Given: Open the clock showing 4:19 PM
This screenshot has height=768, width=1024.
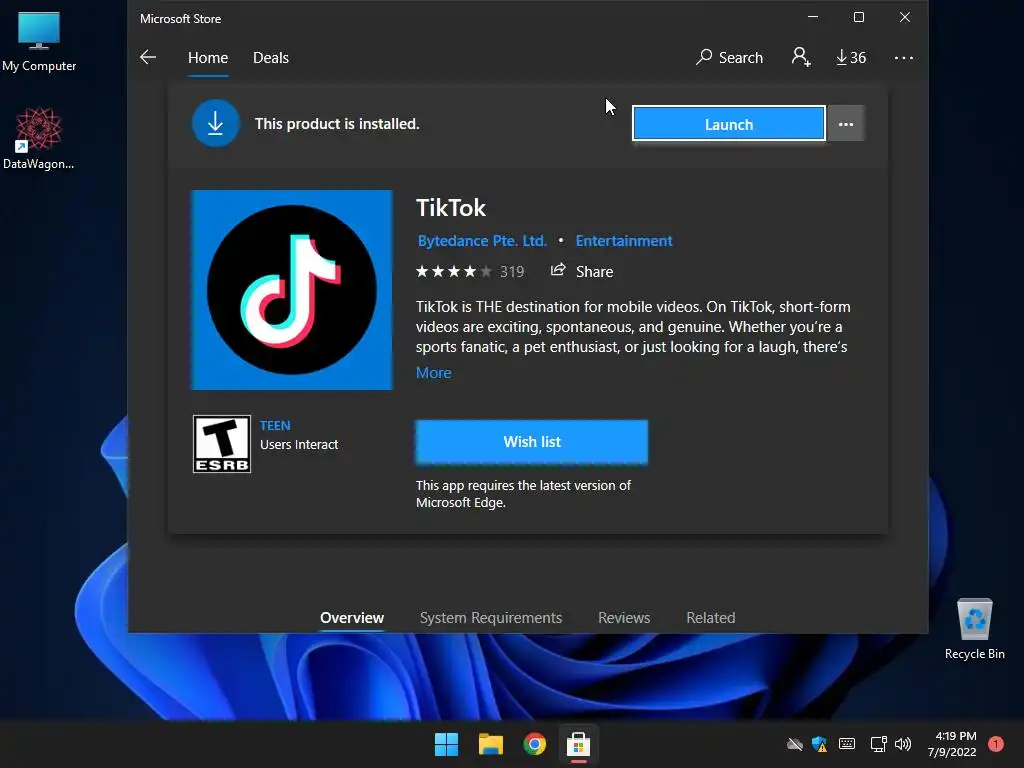Looking at the screenshot, I should click(952, 744).
